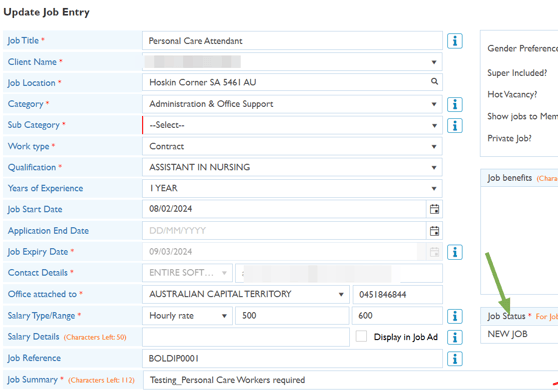The height and width of the screenshot is (390, 558).
Task: Click the minimum salary field showing 500
Action: pos(292,316)
